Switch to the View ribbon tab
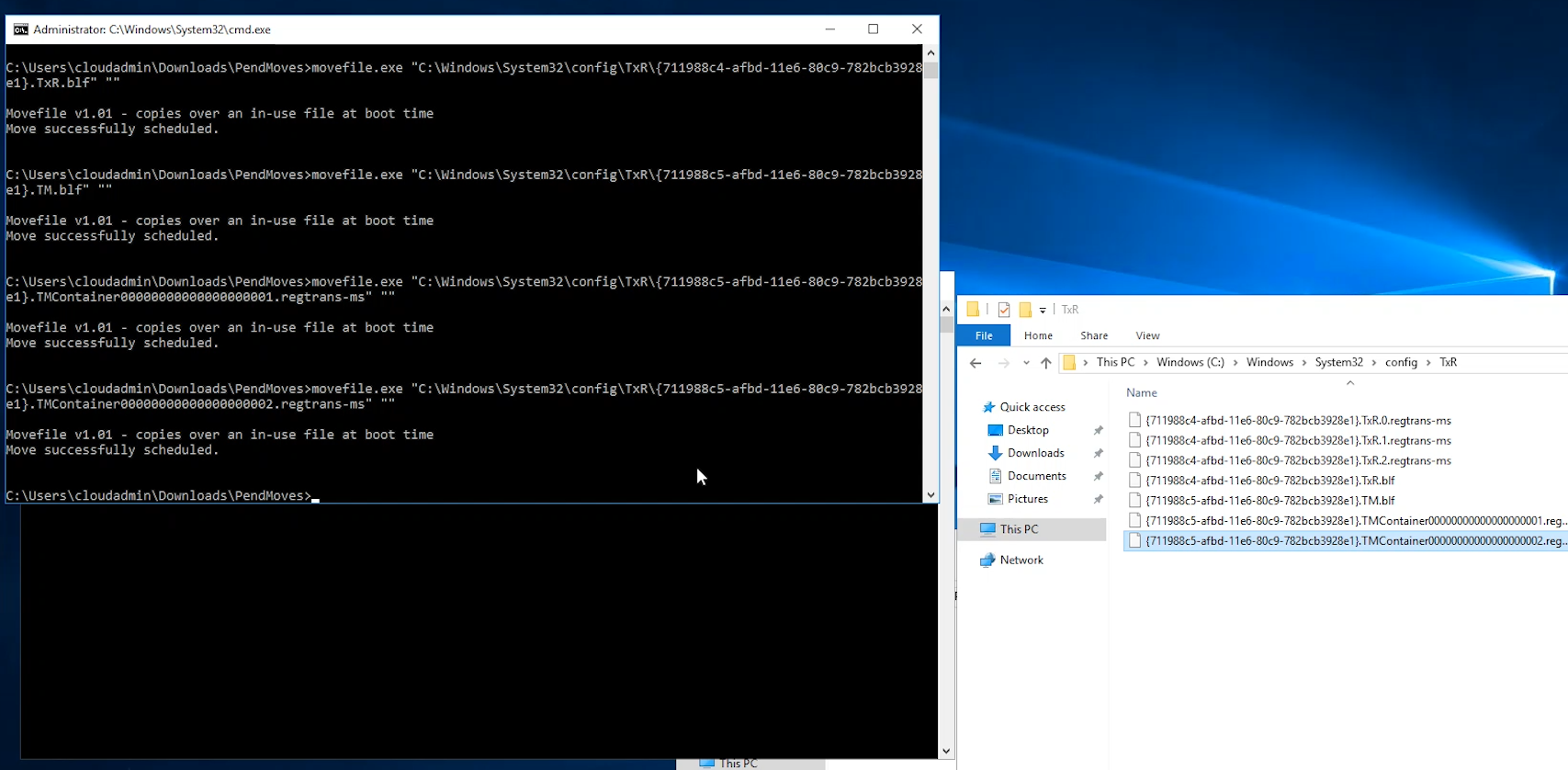Image resolution: width=1568 pixels, height=770 pixels. pos(1147,335)
